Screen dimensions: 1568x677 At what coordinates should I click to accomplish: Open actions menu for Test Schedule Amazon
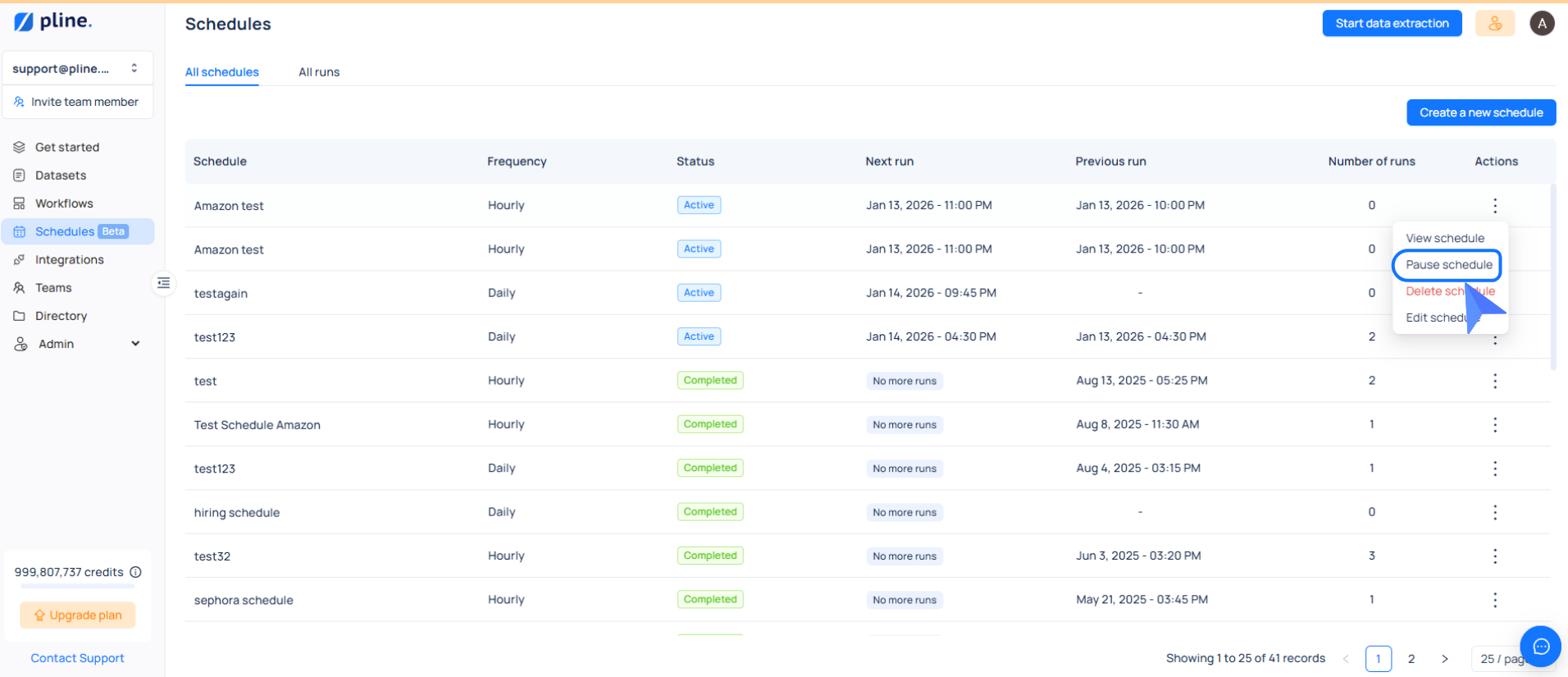pos(1495,424)
